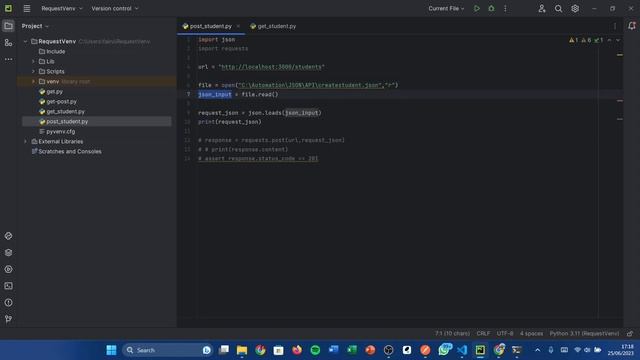Change 4 spaces indent setting
This screenshot has height=360, width=640.
tap(531, 333)
